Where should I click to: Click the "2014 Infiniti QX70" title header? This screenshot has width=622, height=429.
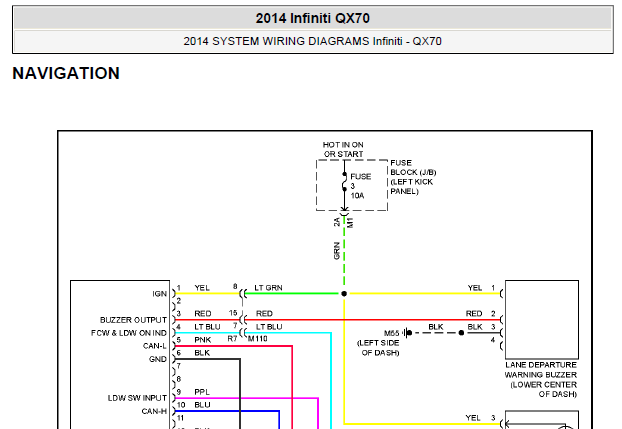tap(313, 18)
